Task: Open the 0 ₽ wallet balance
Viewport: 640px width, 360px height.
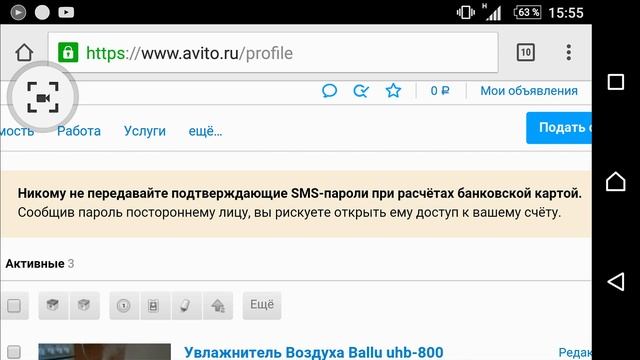Action: pos(440,91)
